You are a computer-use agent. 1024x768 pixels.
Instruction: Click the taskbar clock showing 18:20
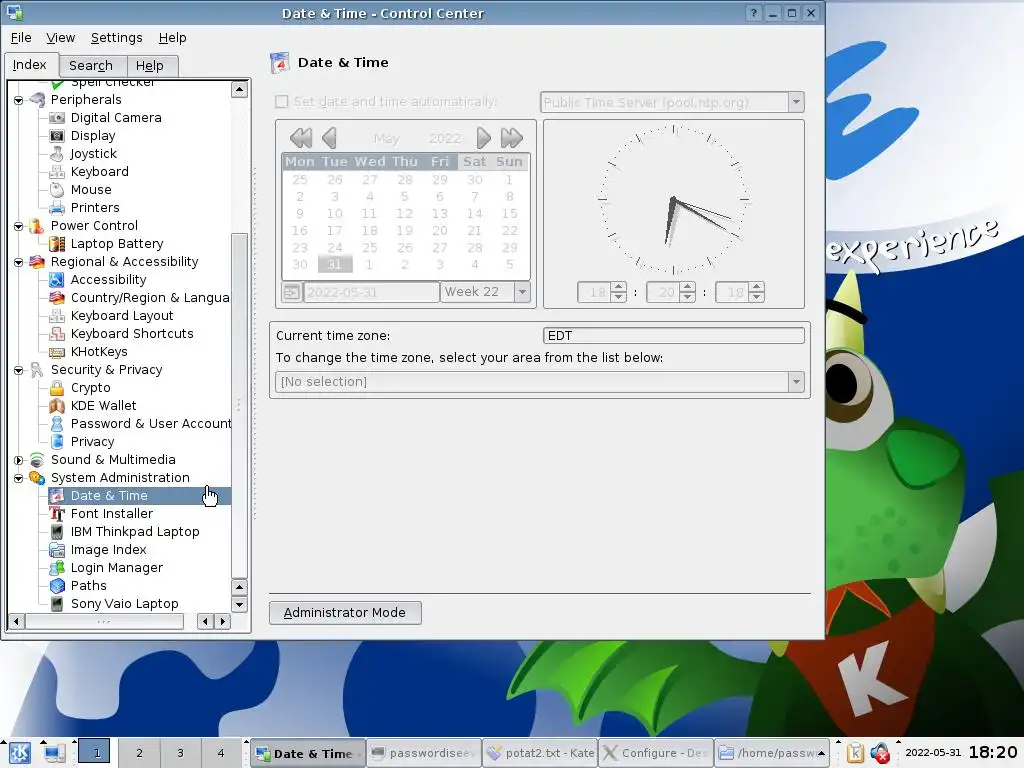(x=993, y=752)
